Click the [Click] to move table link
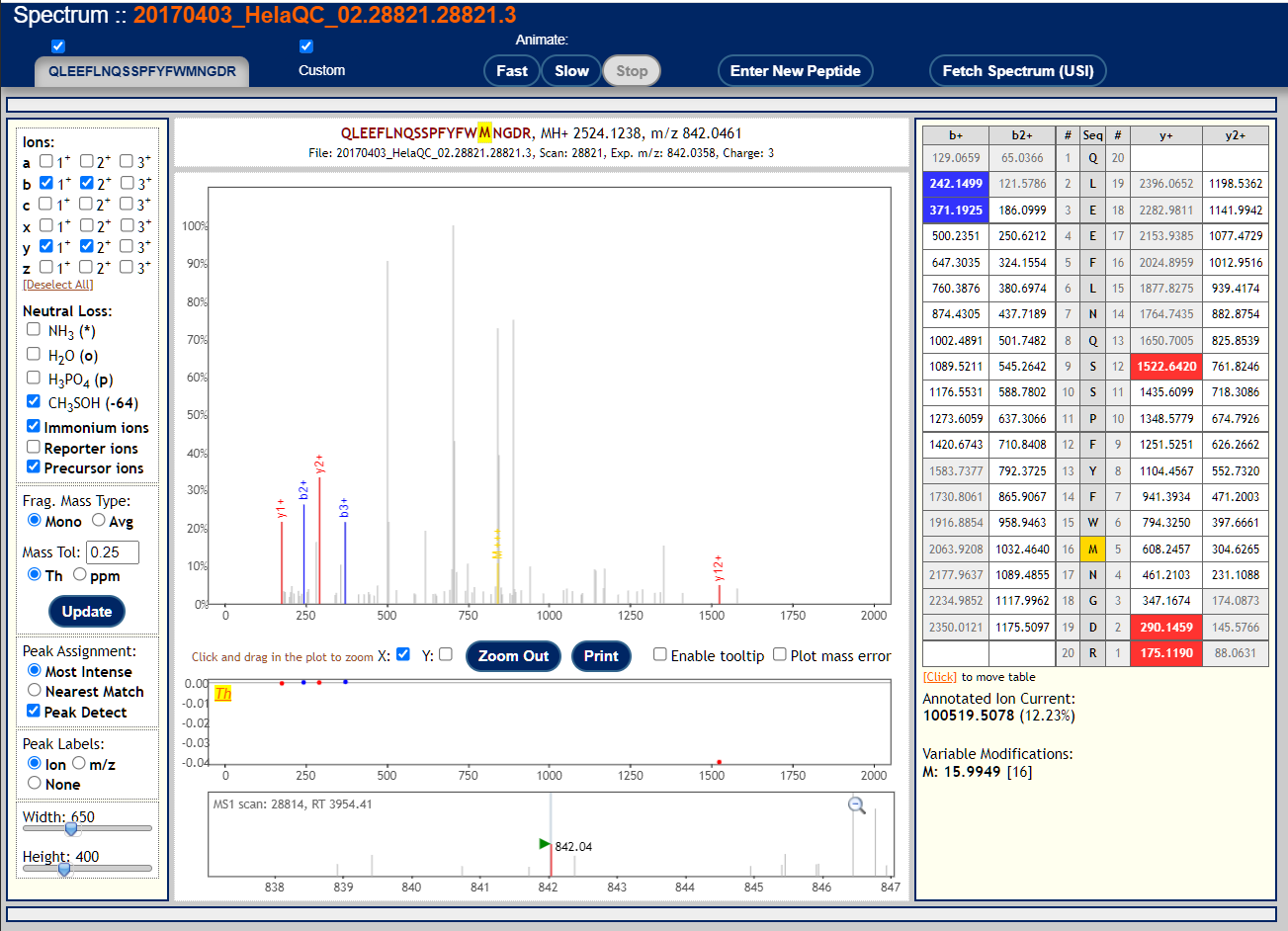The width and height of the screenshot is (1288, 931). click(940, 677)
